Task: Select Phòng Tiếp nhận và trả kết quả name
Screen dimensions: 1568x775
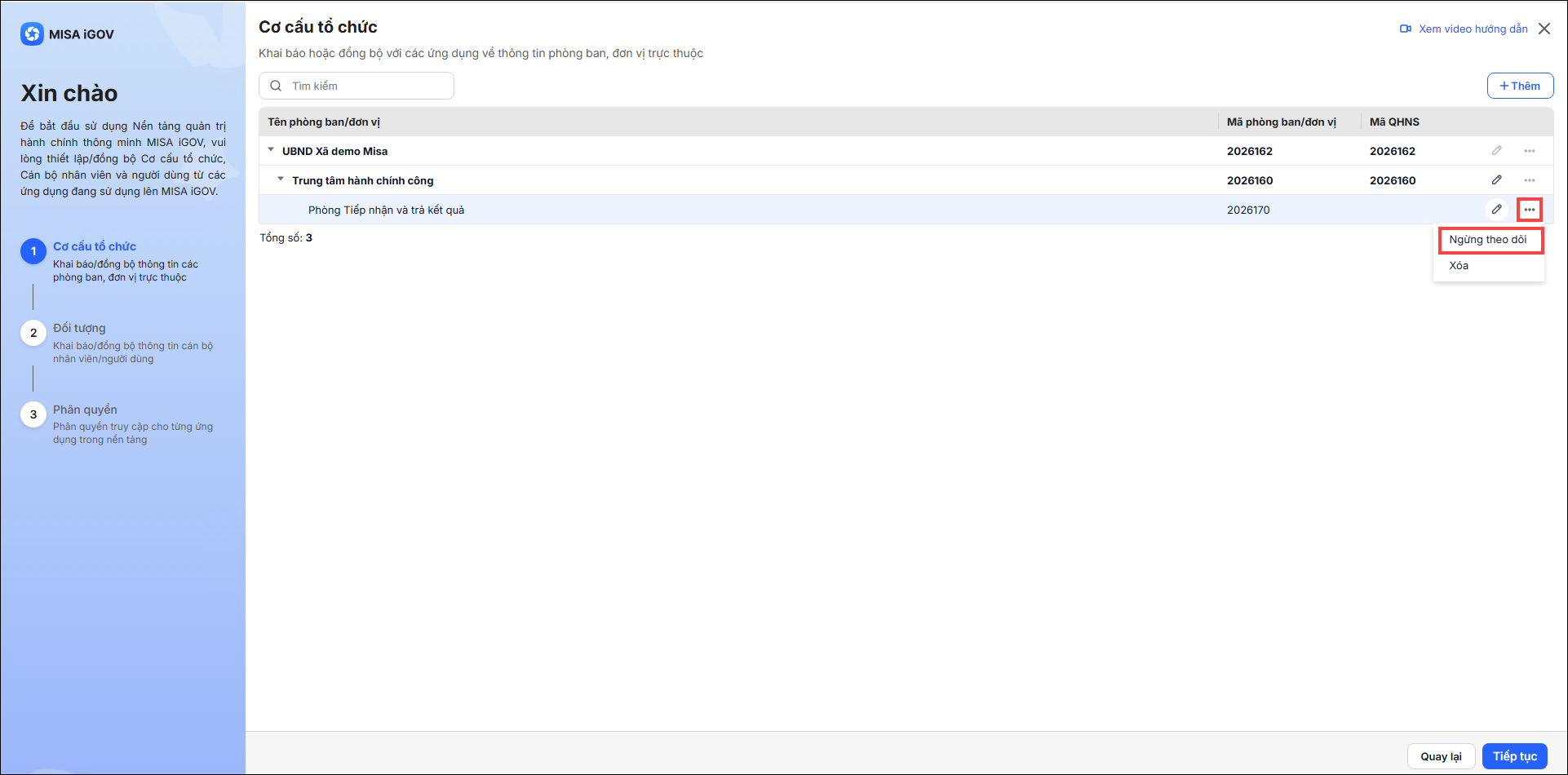Action: 386,210
